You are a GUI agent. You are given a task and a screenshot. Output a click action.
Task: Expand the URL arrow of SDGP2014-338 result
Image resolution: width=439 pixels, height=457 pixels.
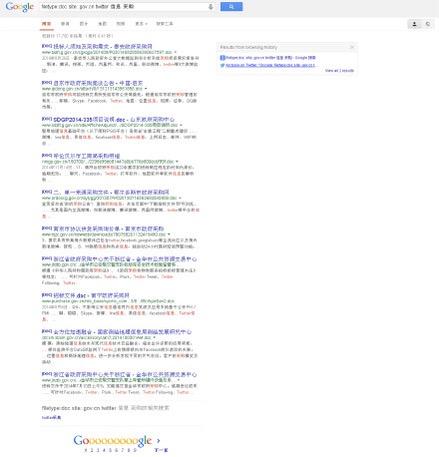(181, 125)
